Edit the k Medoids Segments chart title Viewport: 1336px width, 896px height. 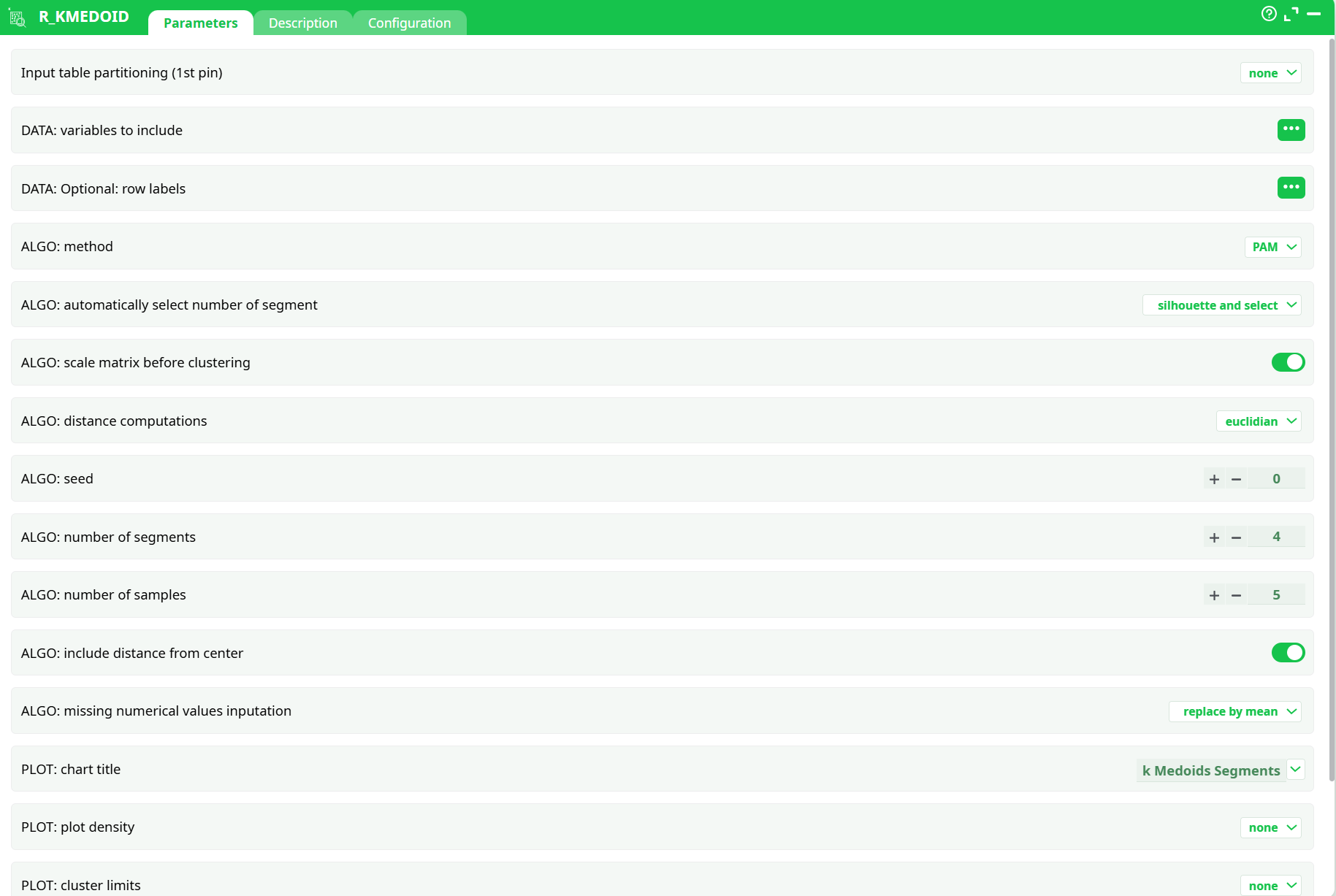click(x=1210, y=770)
